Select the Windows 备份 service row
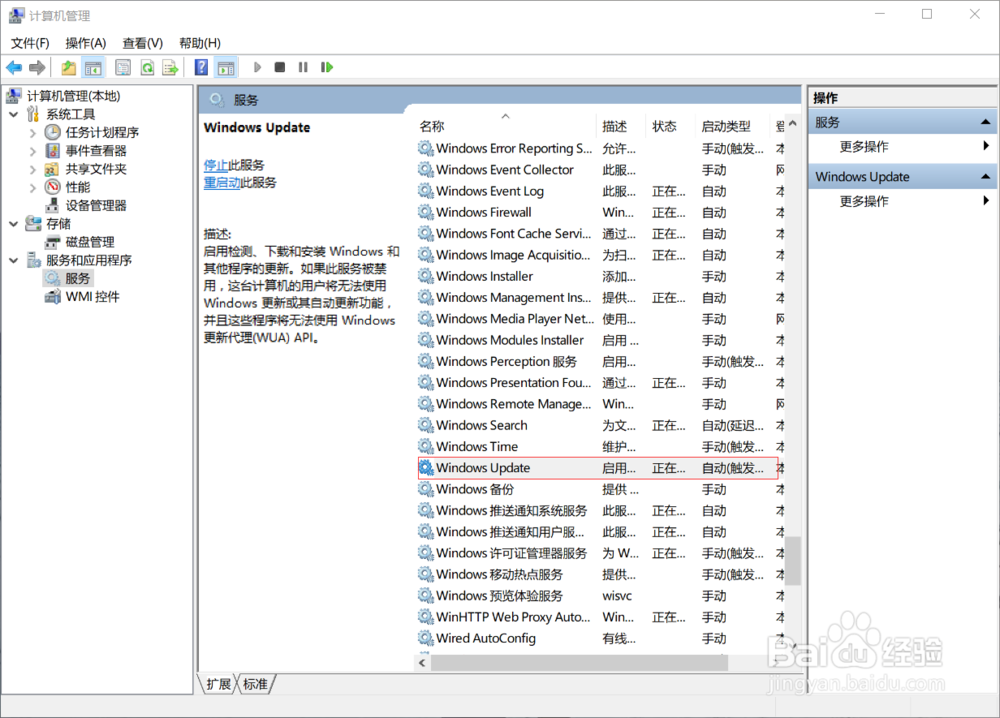 [x=600, y=489]
